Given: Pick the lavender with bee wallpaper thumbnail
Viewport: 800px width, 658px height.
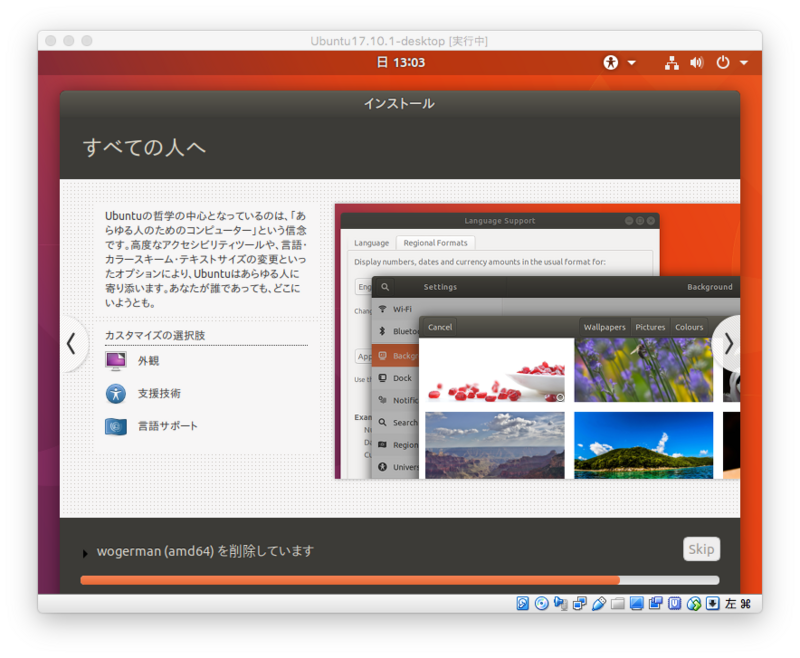Looking at the screenshot, I should (x=643, y=371).
